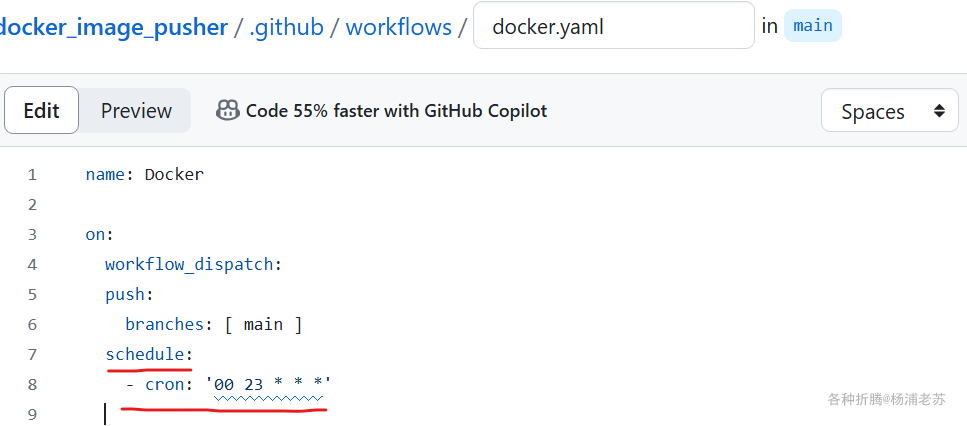Click line number 7 in the gutter

pos(32,355)
